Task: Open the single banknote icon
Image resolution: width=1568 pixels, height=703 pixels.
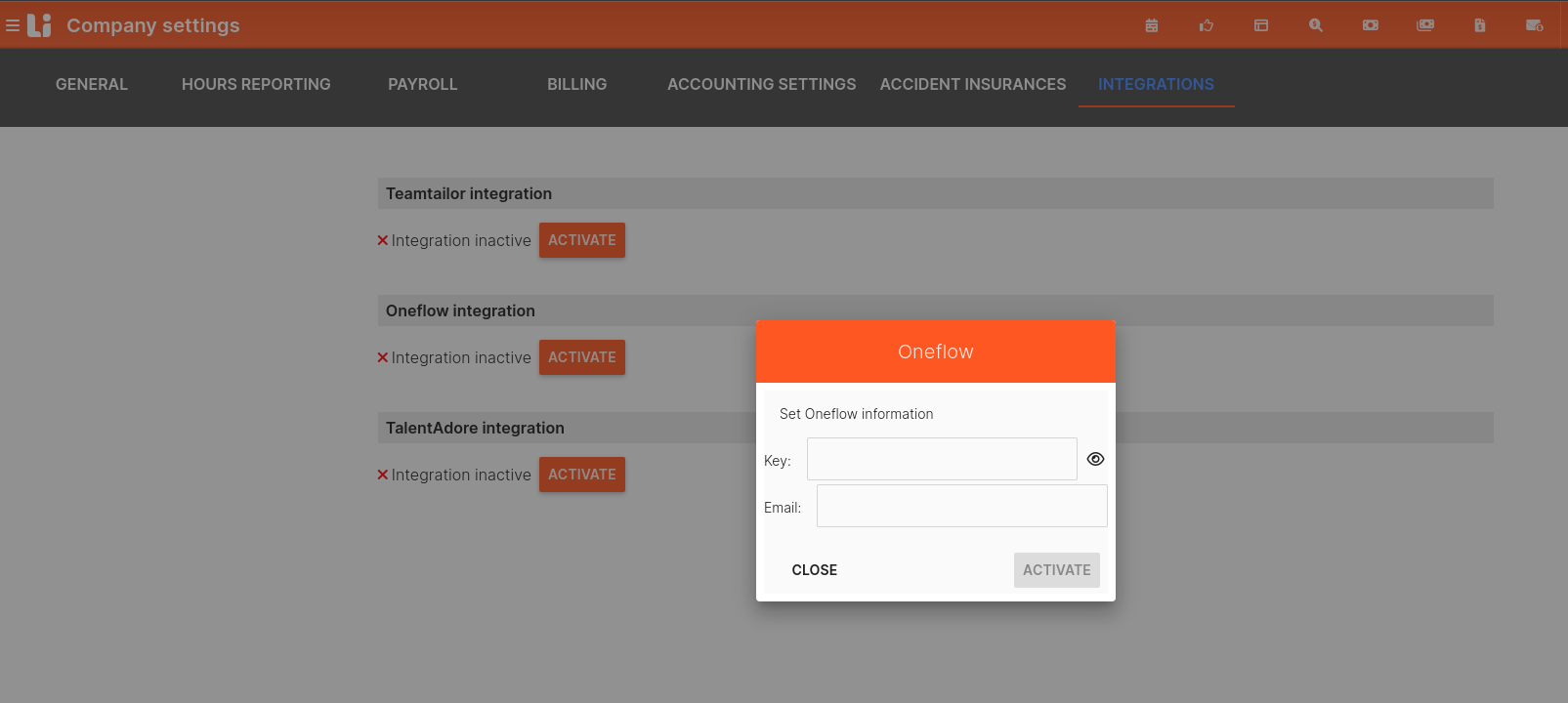Action: [x=1371, y=25]
